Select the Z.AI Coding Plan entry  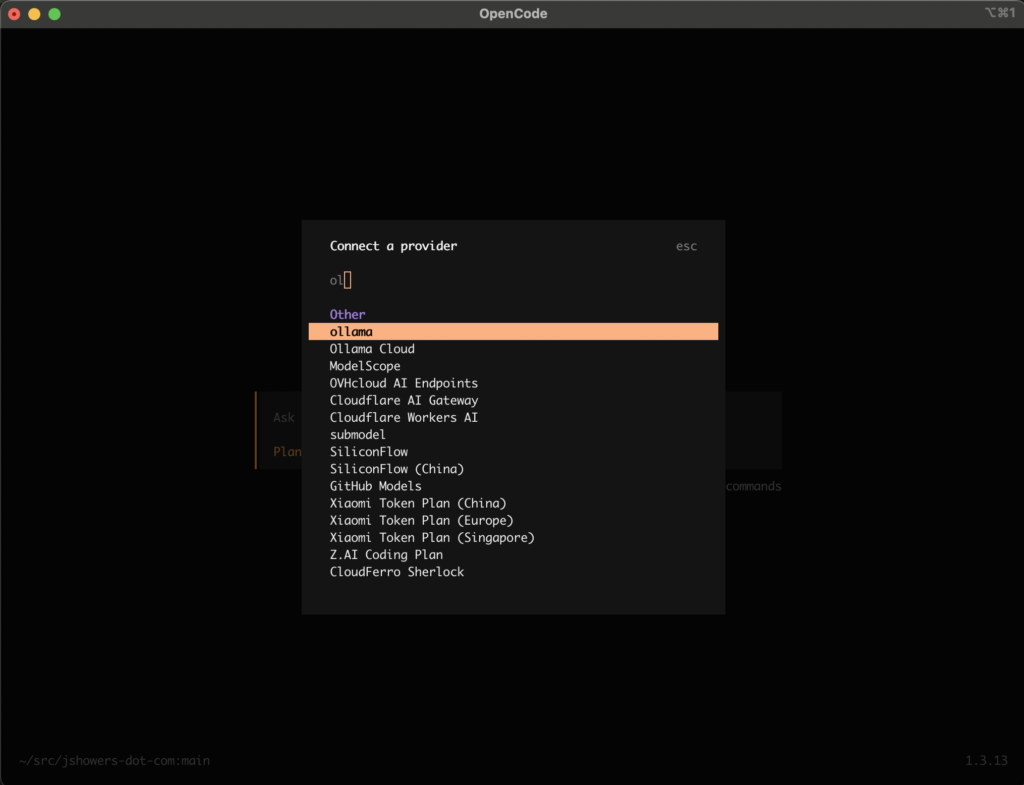click(386, 555)
